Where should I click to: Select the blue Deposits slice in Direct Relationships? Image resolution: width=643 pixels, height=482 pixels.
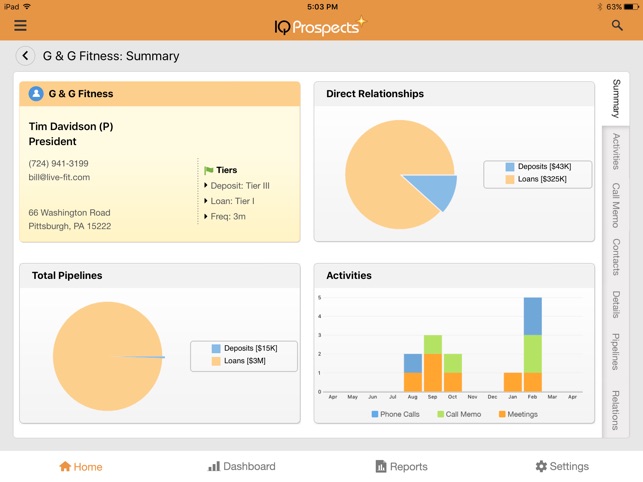(x=438, y=188)
